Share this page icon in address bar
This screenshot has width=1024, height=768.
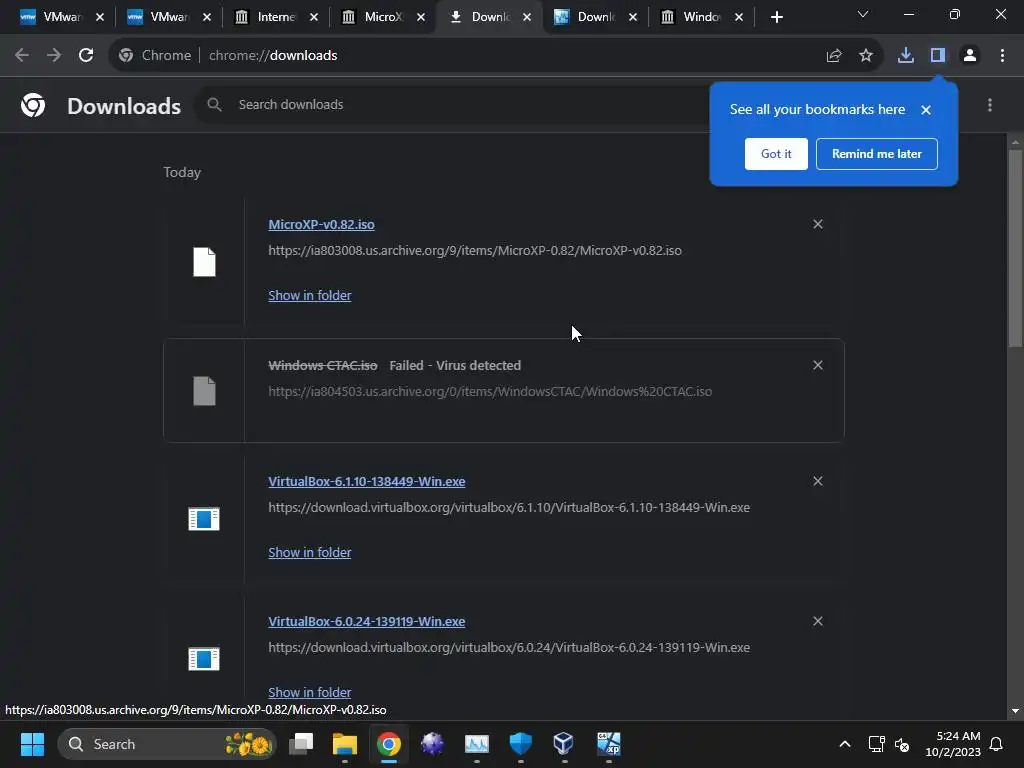coord(834,56)
